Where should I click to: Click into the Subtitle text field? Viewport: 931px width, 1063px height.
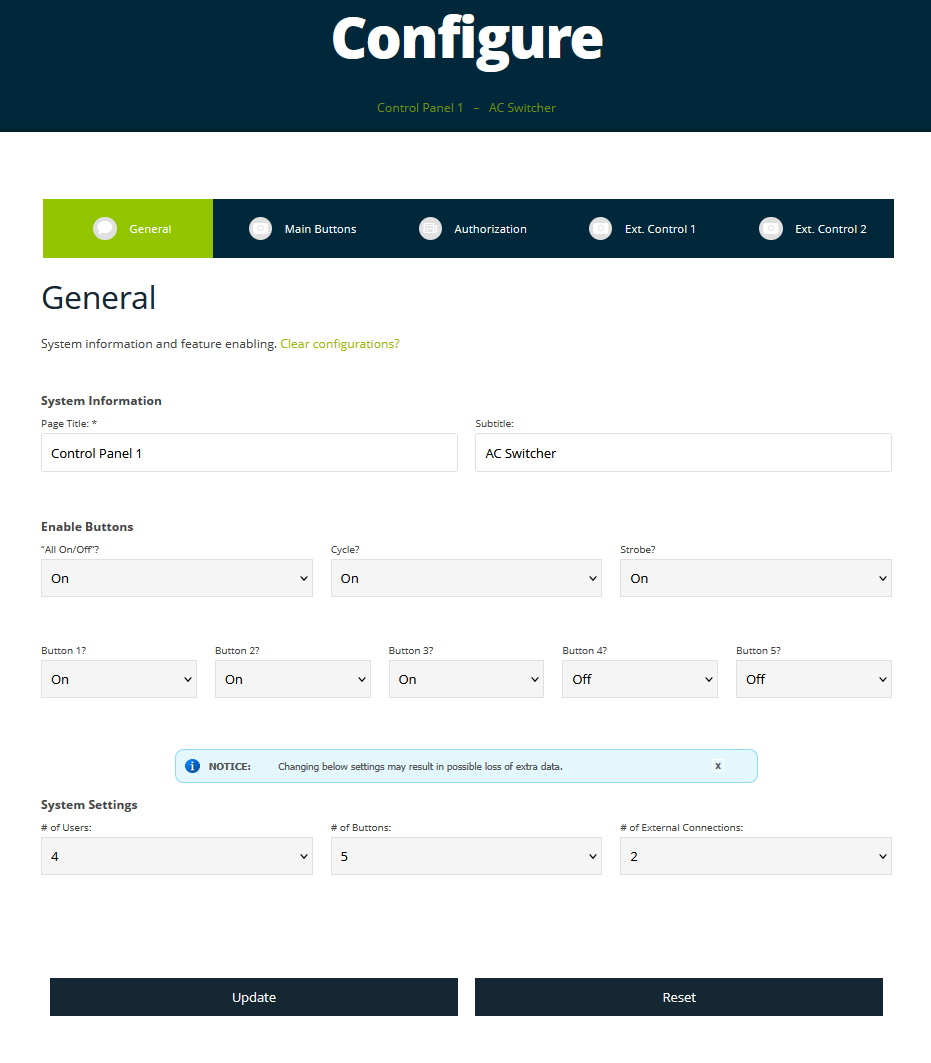pyautogui.click(x=683, y=453)
